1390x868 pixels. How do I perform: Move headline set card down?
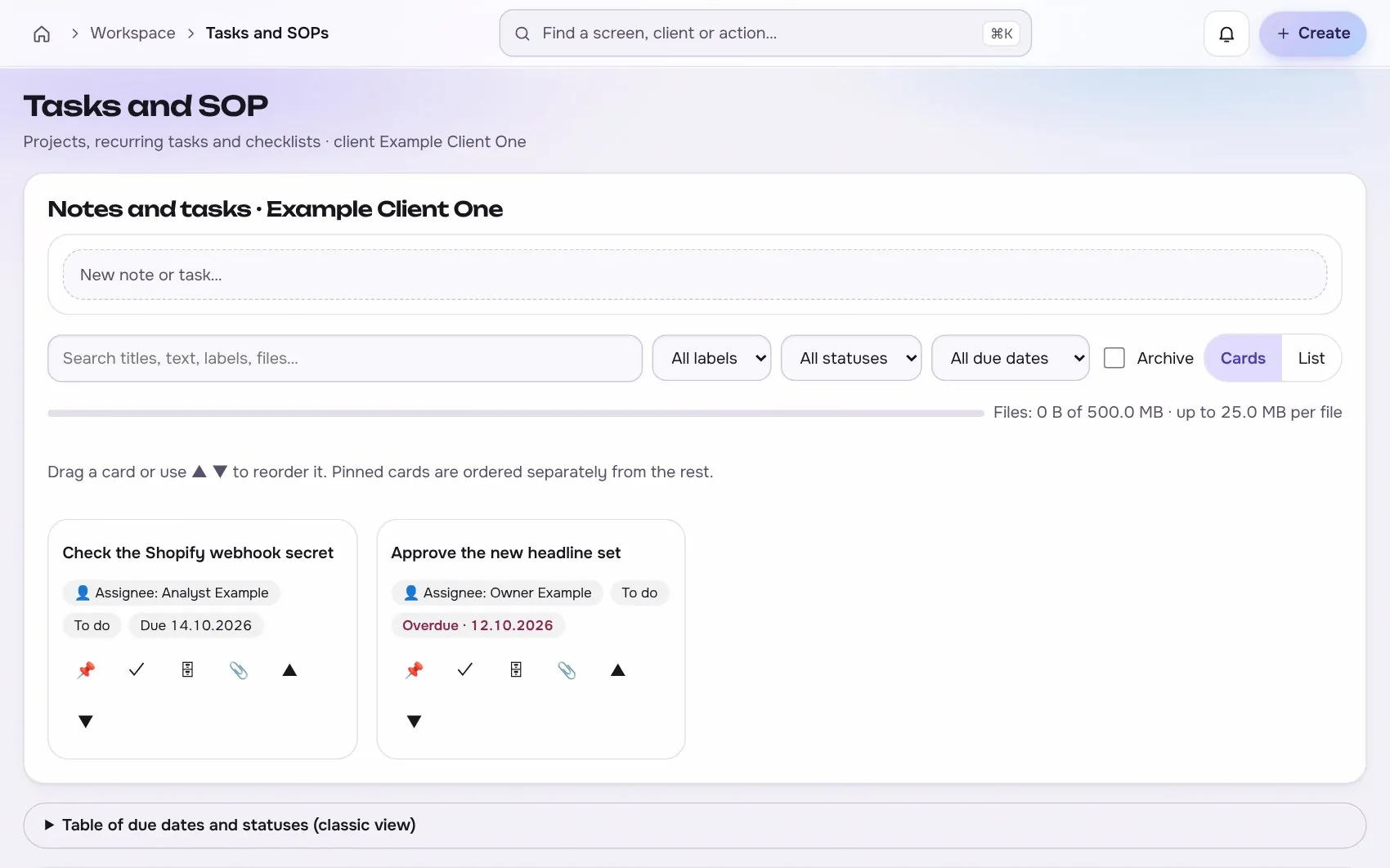(x=415, y=721)
